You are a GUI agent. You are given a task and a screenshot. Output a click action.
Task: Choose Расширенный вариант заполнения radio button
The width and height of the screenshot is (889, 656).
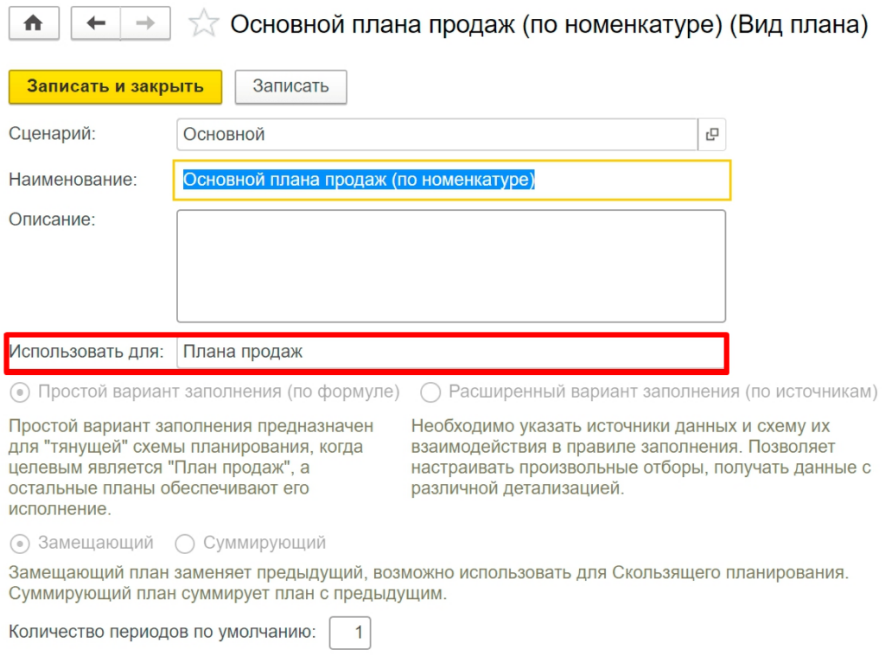pos(430,391)
